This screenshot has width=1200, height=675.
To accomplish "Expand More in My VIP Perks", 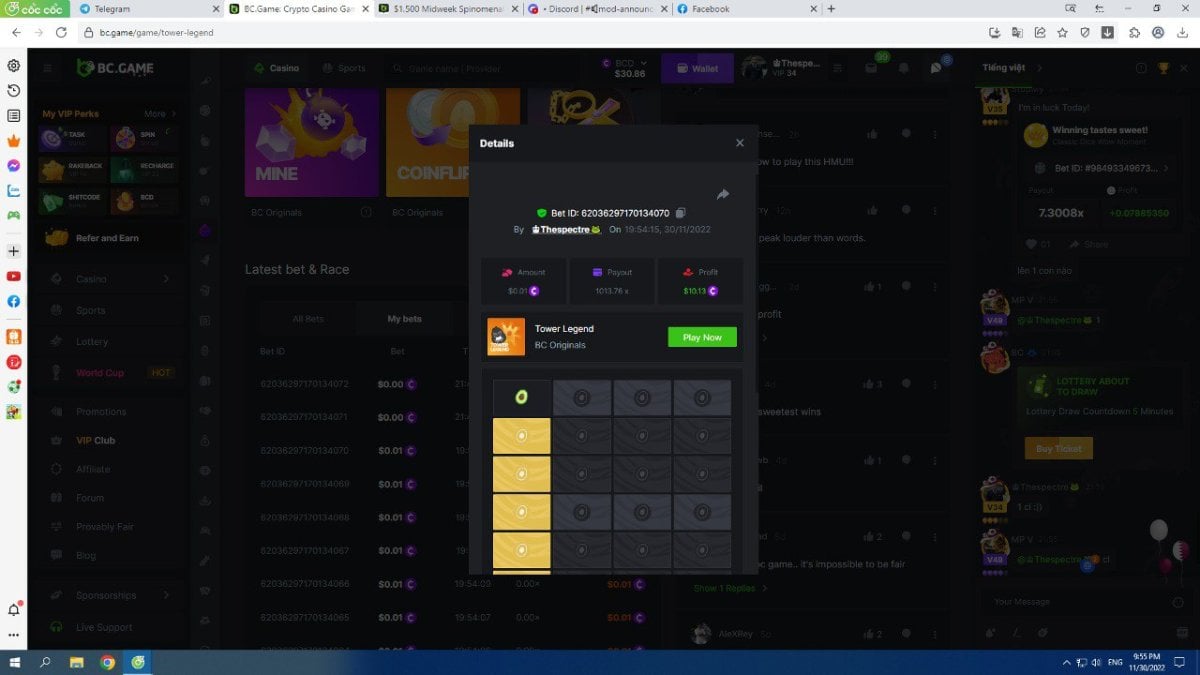I will pos(160,114).
